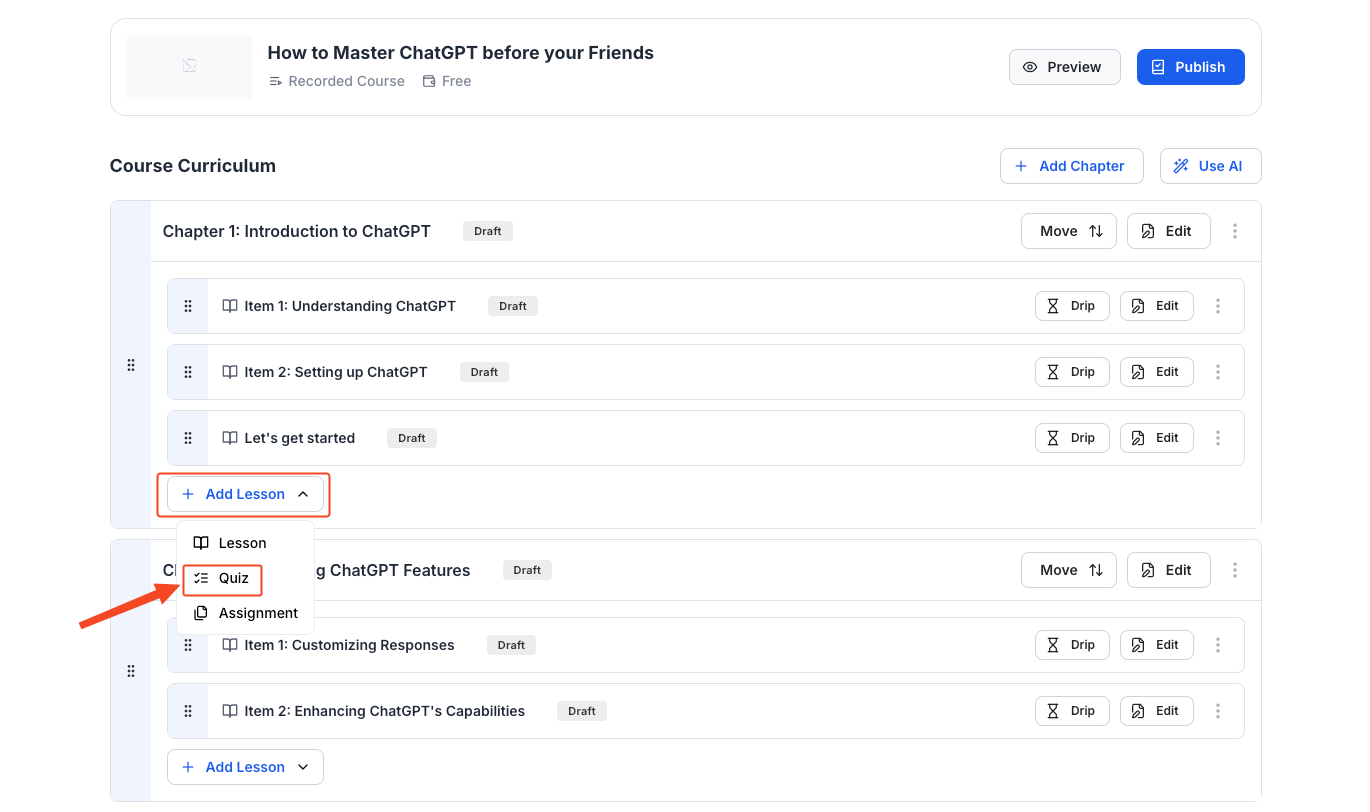Click the 'Free' pricing label
This screenshot has height=812, width=1370.
[x=456, y=81]
